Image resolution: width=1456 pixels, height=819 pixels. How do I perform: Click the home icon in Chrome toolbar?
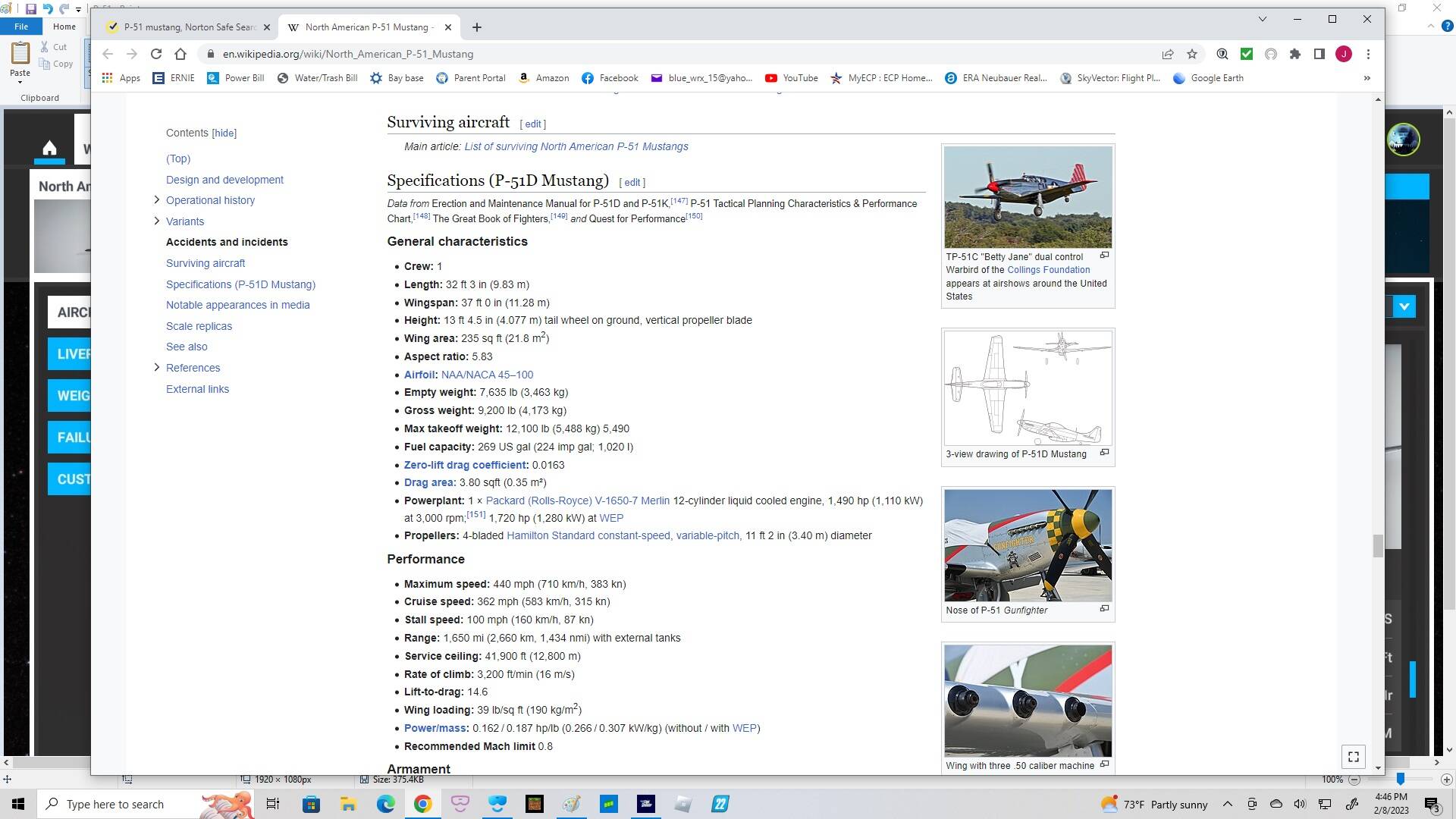click(x=180, y=54)
